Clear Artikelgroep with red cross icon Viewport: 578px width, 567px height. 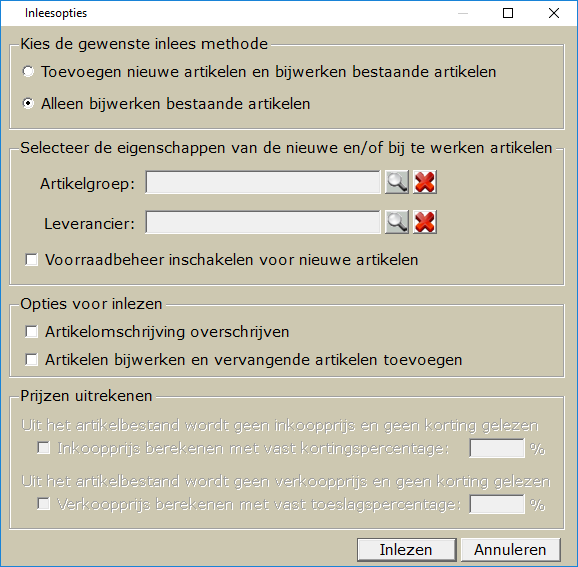pos(425,182)
